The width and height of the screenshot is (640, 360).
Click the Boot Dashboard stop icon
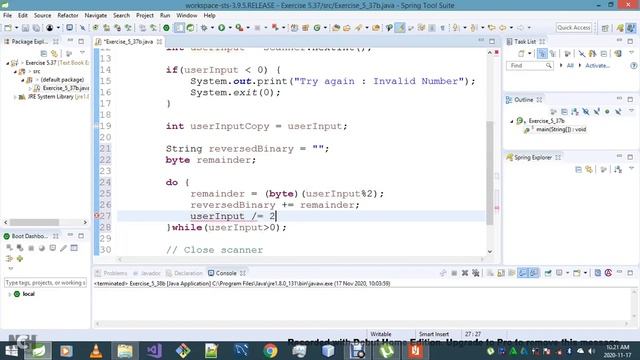[x=31, y=248]
